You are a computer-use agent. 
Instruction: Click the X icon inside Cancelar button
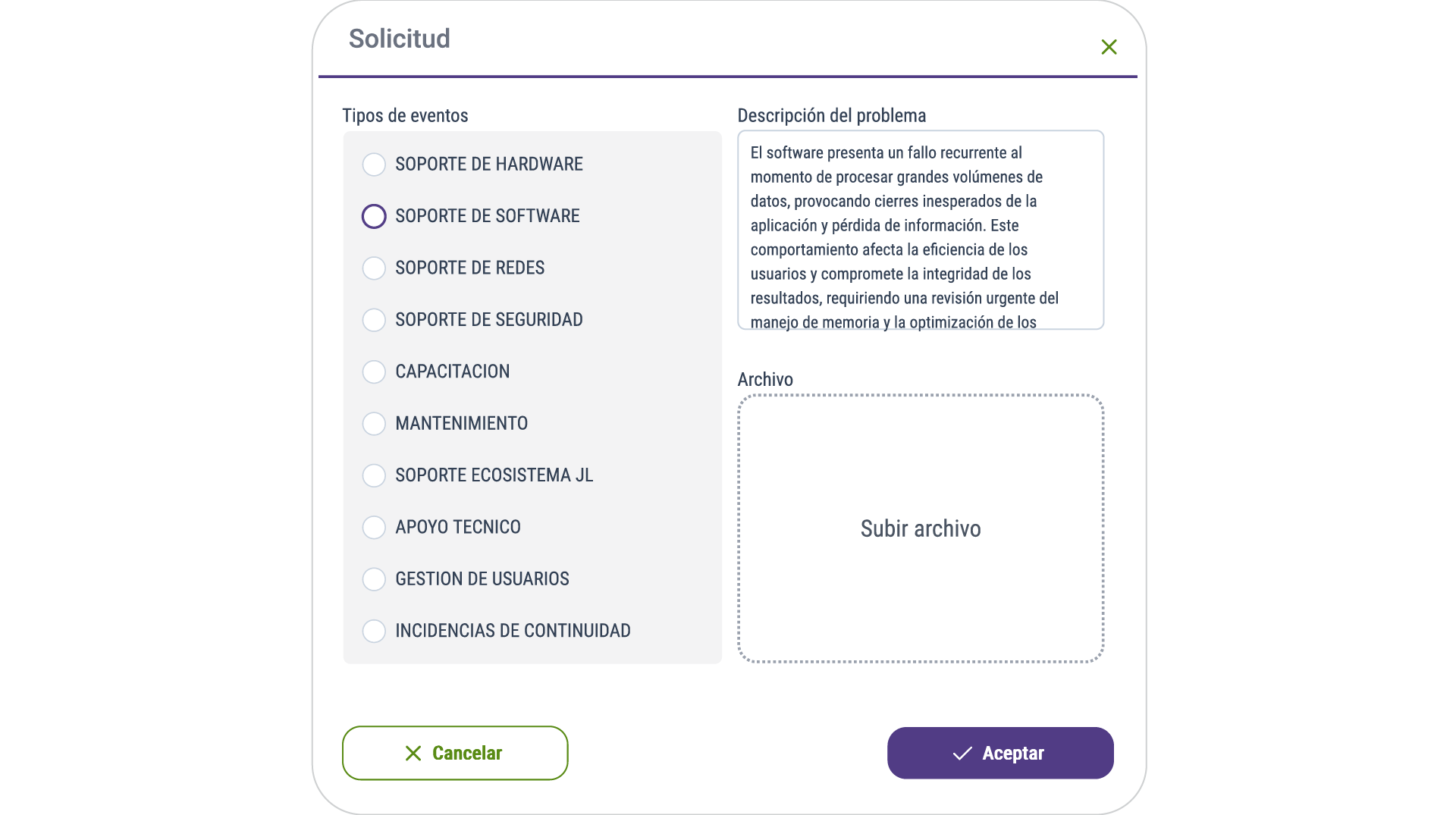point(413,753)
